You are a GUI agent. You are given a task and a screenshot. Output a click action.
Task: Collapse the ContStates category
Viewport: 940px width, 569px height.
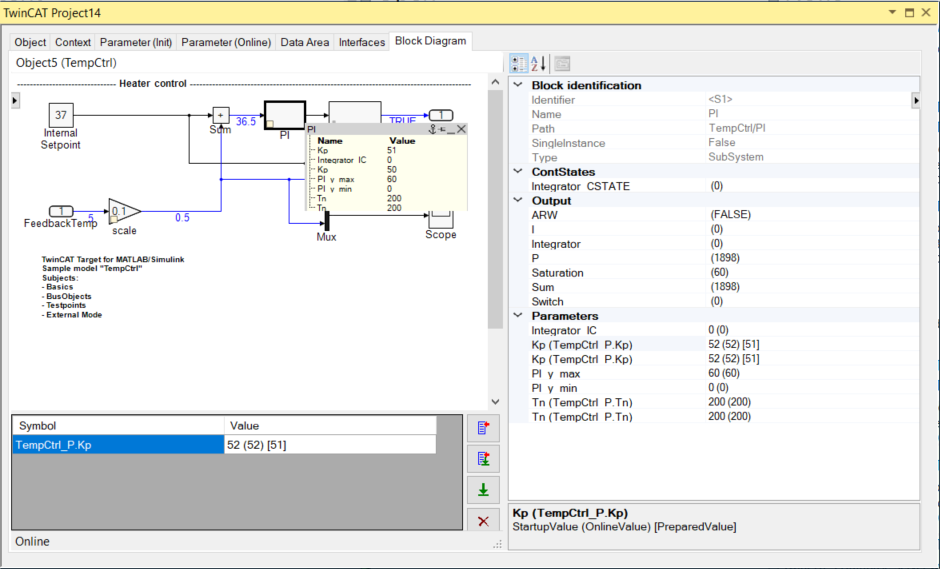518,171
